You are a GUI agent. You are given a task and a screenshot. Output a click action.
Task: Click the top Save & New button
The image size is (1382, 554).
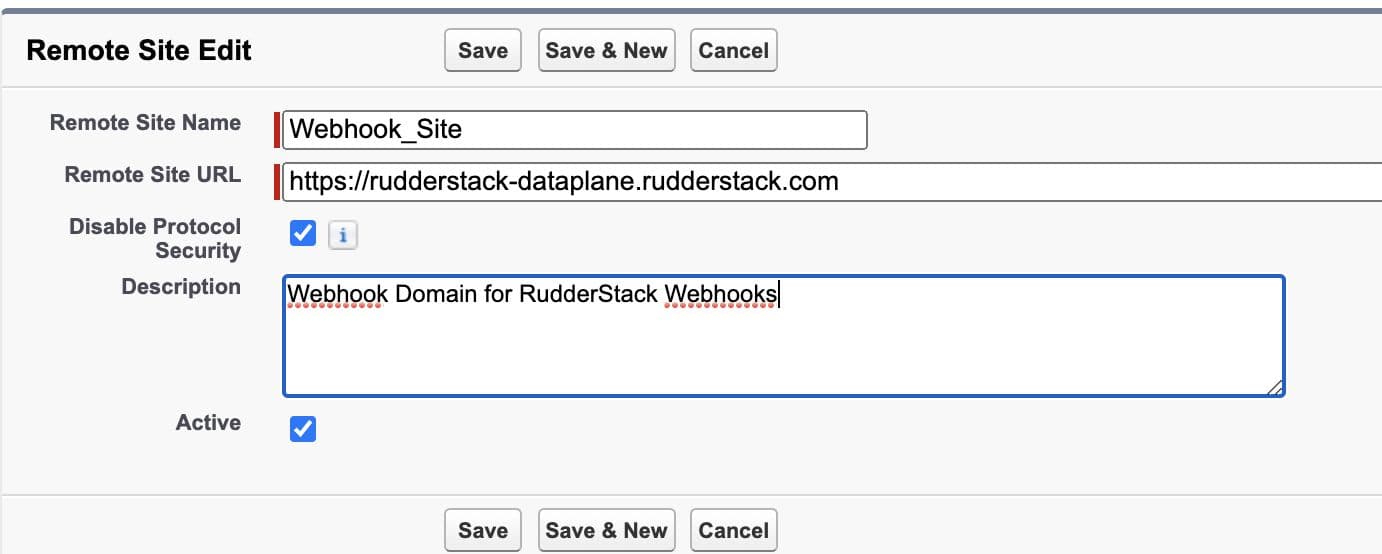(x=606, y=51)
